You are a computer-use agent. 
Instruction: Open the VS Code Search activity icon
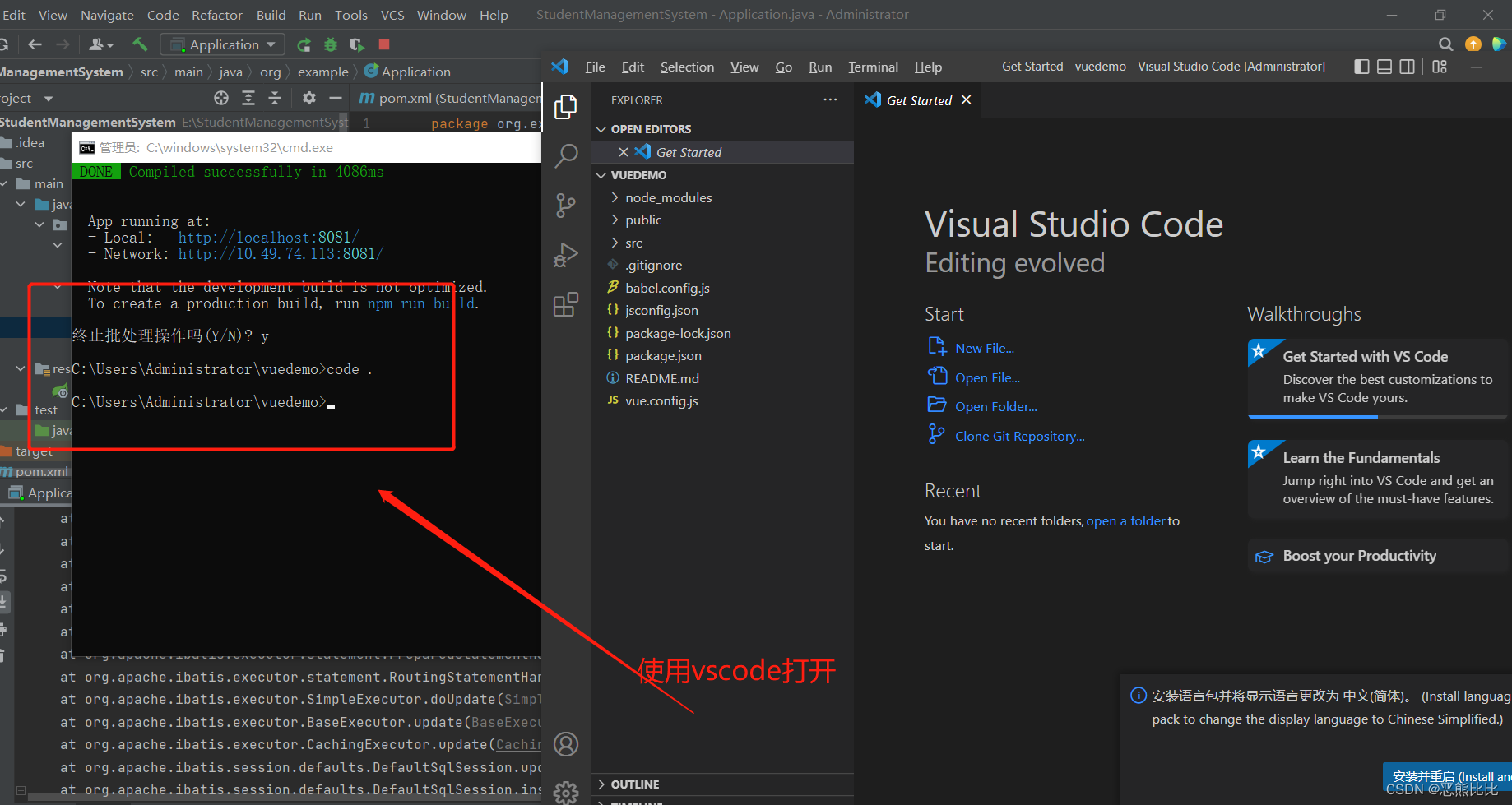click(566, 155)
